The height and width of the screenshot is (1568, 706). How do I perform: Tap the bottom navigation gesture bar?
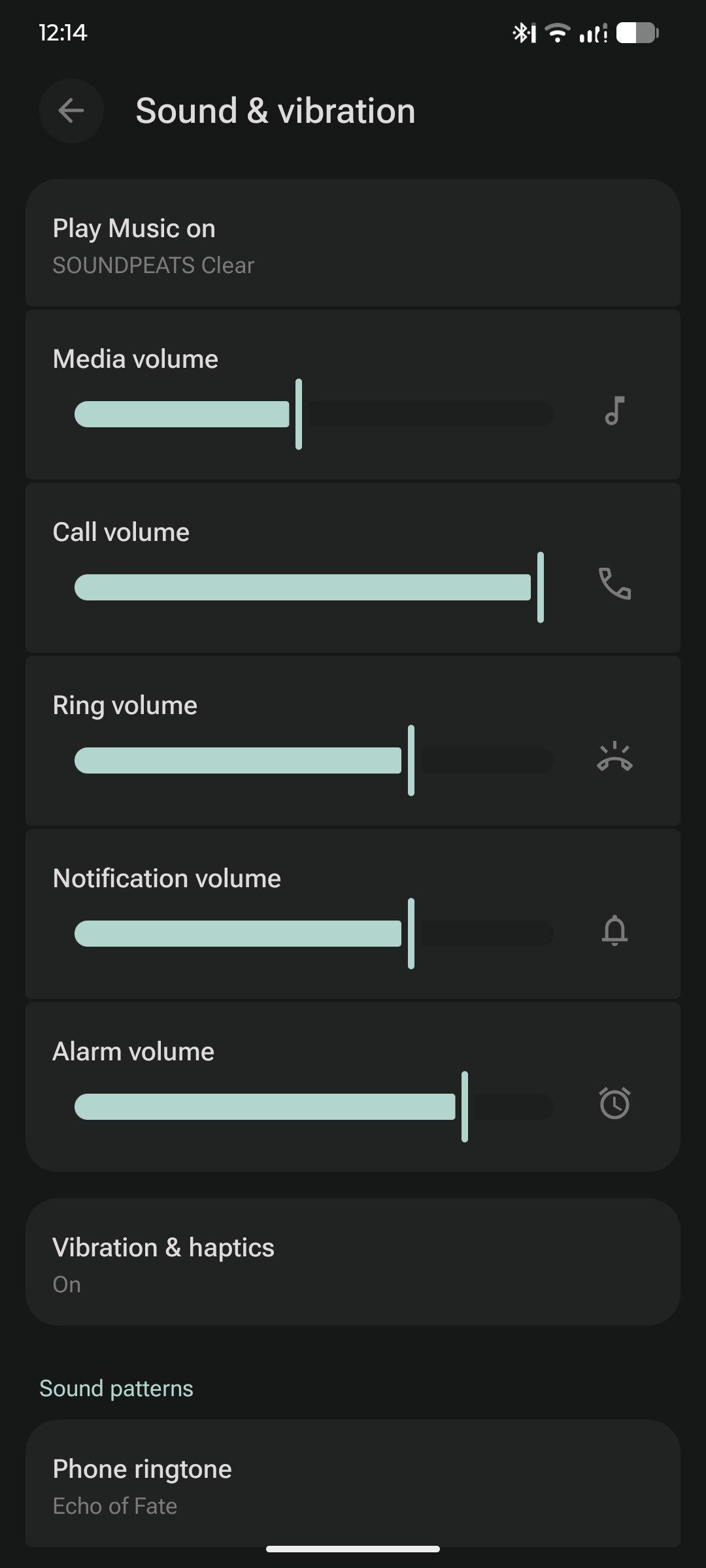[353, 1548]
